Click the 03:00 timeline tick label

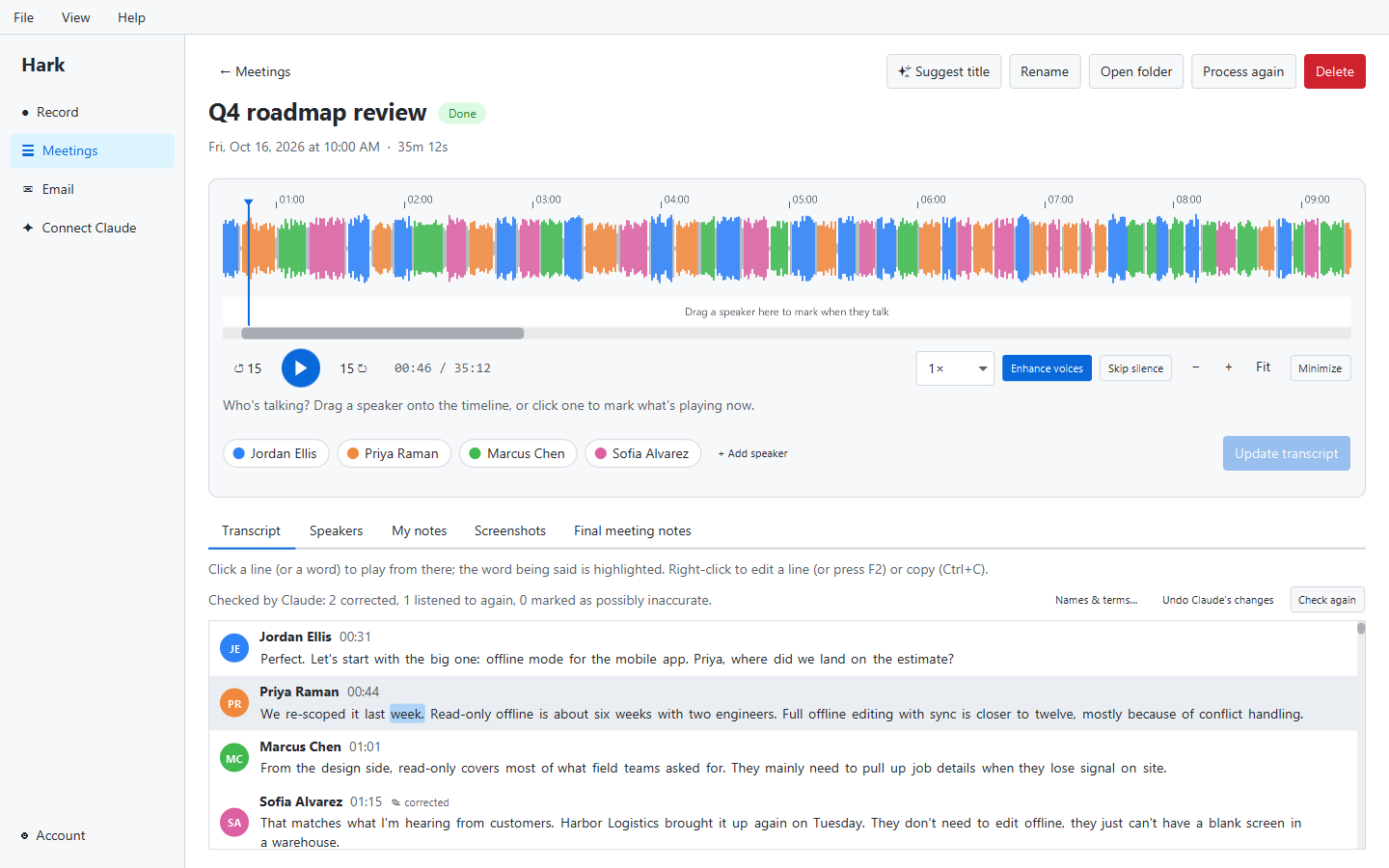click(548, 200)
